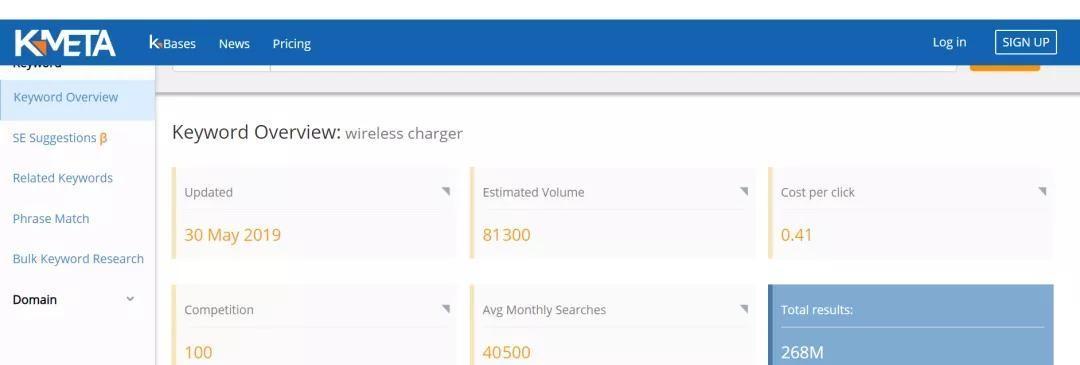
Task: Click the Total results blue card
Action: (911, 324)
